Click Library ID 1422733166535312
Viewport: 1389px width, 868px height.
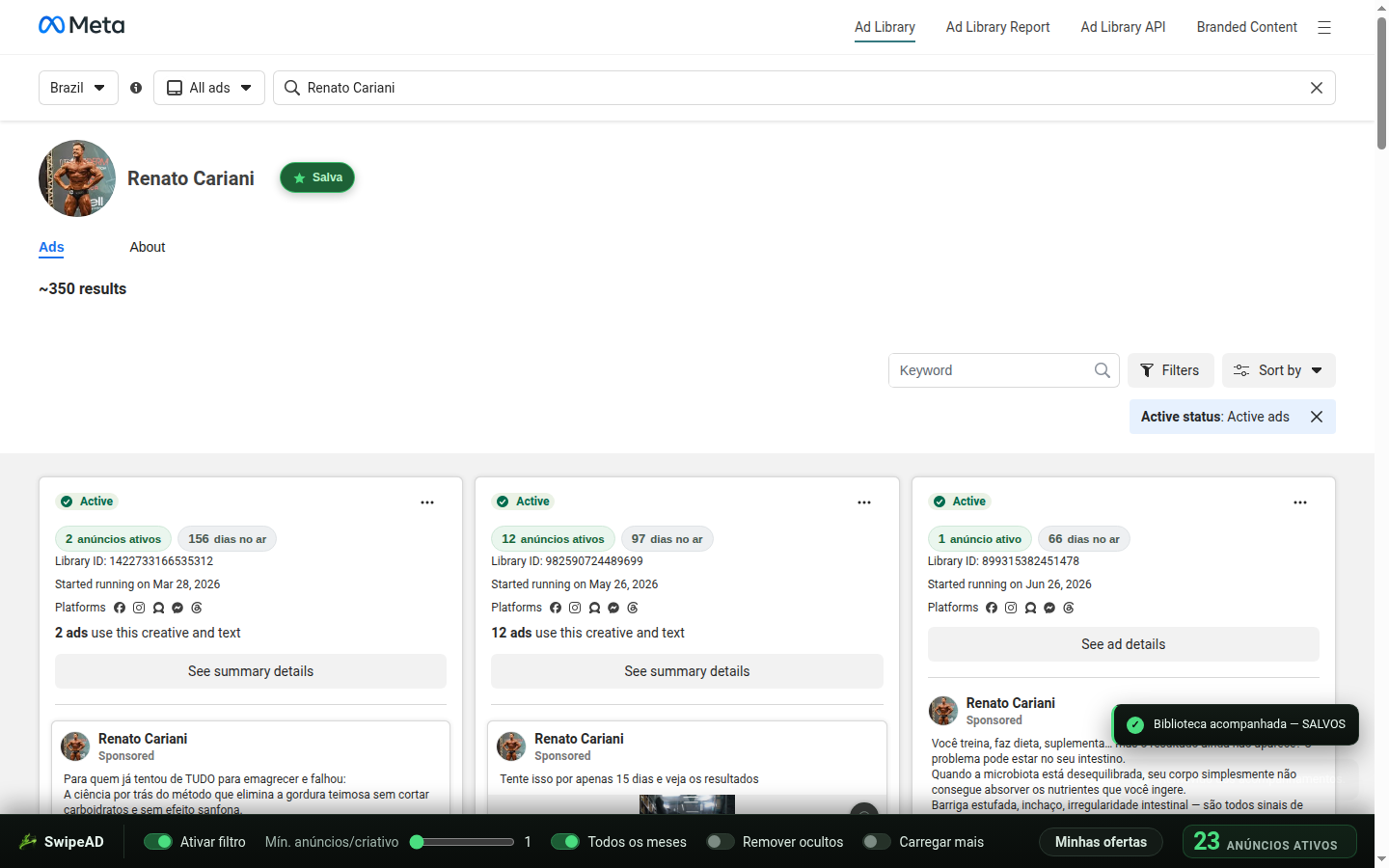pos(134,561)
